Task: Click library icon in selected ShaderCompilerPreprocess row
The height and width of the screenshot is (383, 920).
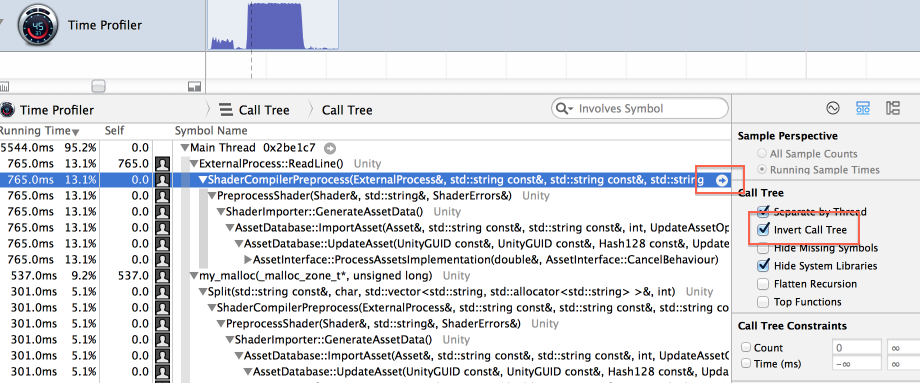Action: point(162,180)
